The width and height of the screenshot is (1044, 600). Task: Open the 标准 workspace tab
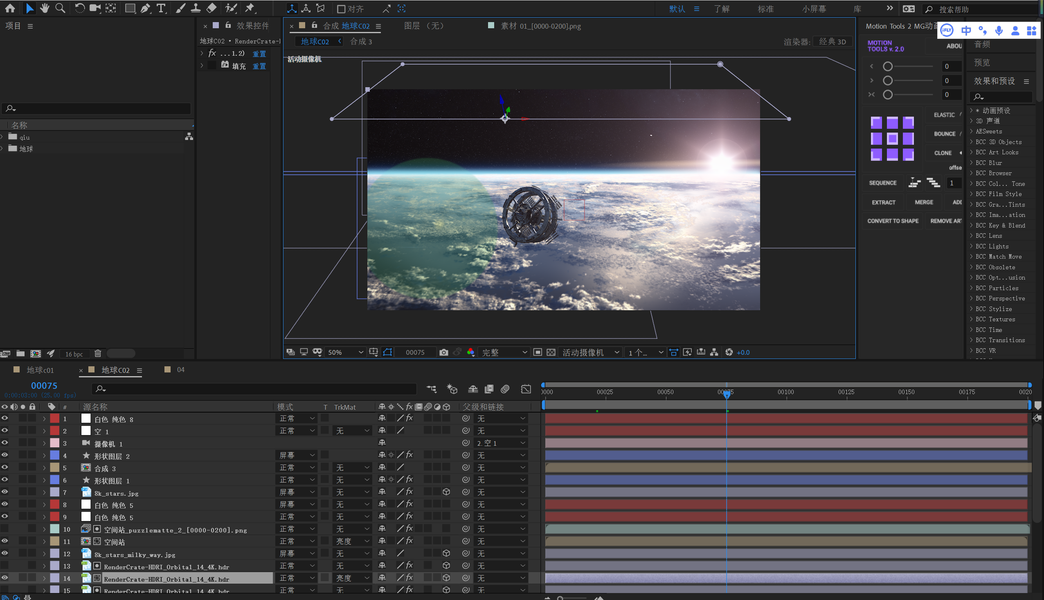[765, 9]
